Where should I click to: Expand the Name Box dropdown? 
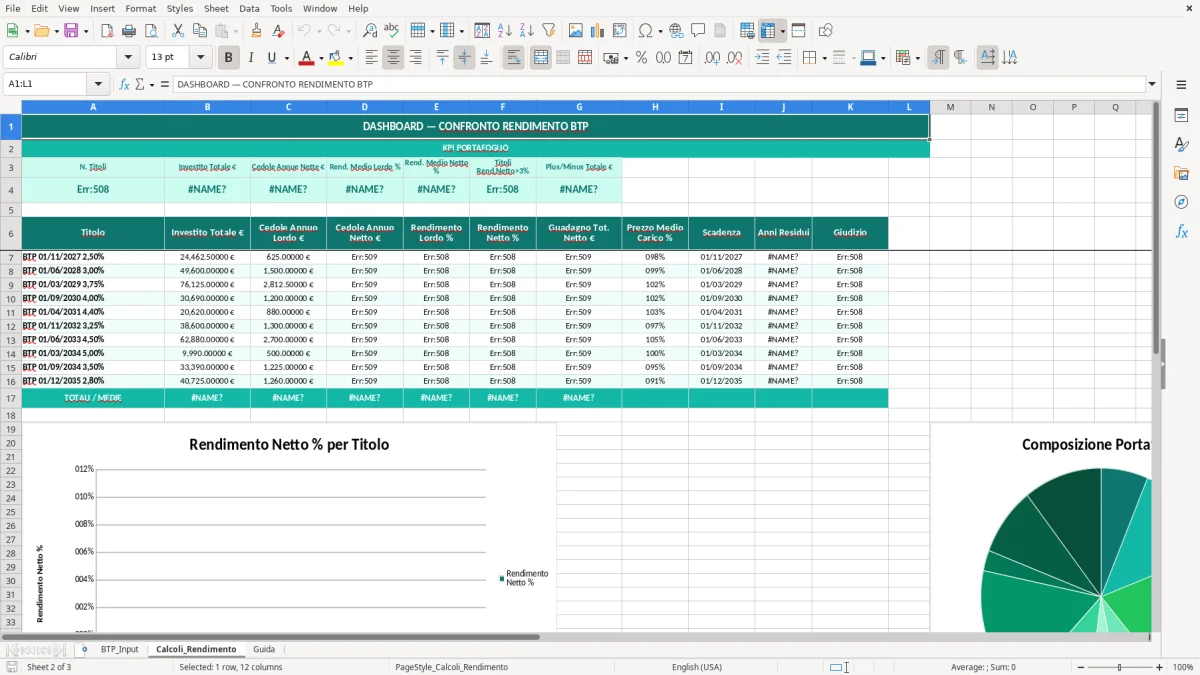pyautogui.click(x=98, y=84)
